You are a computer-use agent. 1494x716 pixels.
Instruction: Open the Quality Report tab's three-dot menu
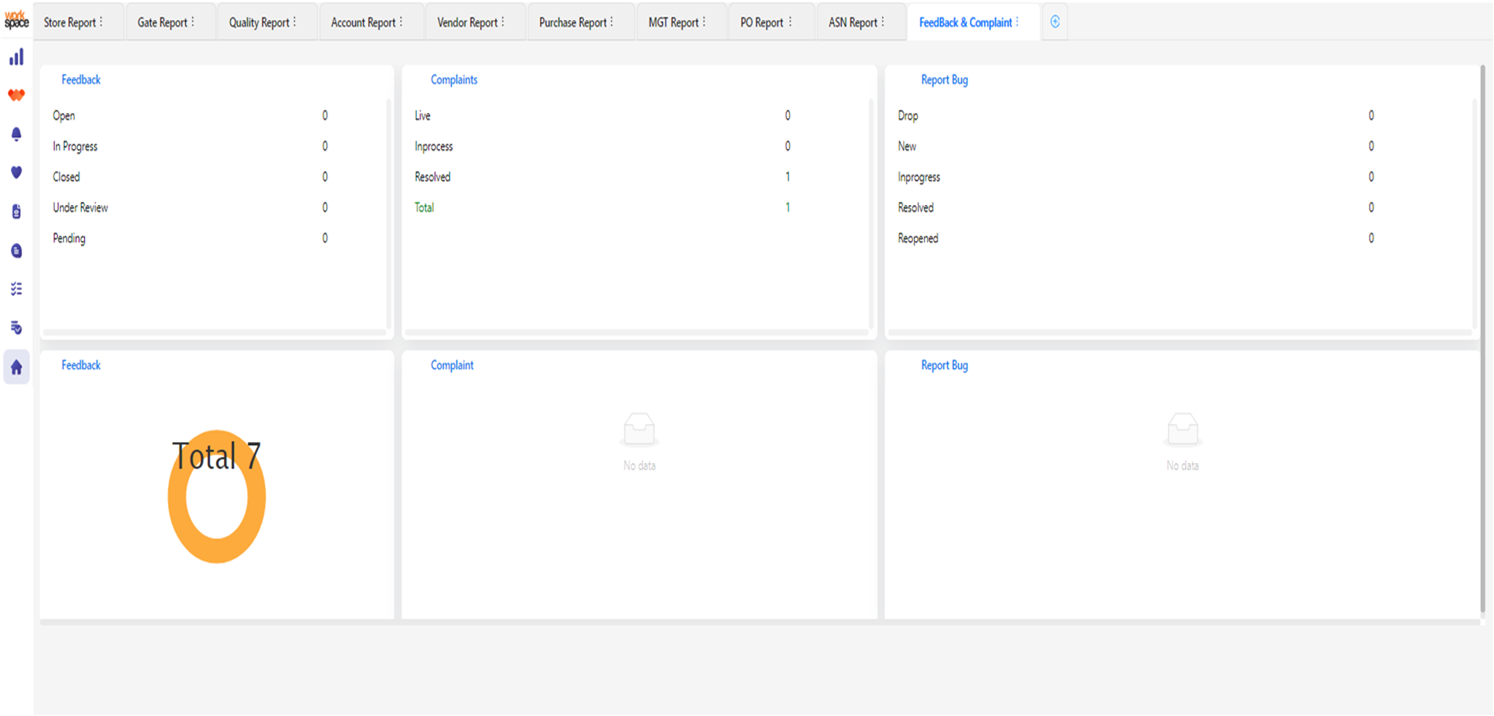294,22
